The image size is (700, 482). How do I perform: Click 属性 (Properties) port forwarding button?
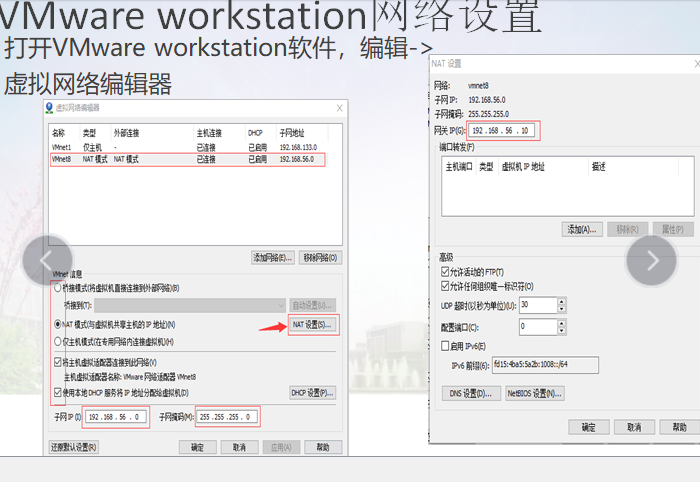point(673,229)
